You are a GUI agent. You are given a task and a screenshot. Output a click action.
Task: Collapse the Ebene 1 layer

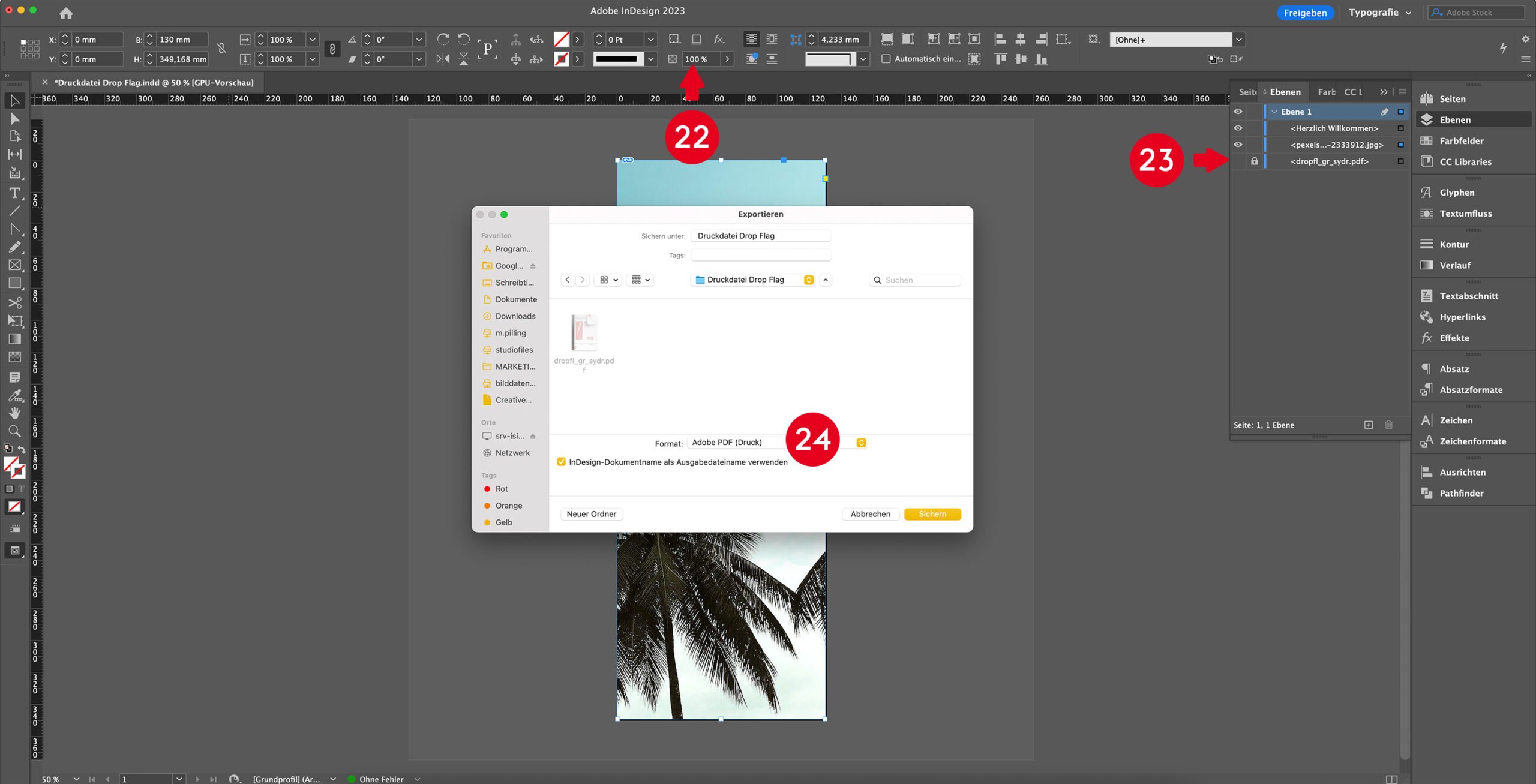(1274, 112)
